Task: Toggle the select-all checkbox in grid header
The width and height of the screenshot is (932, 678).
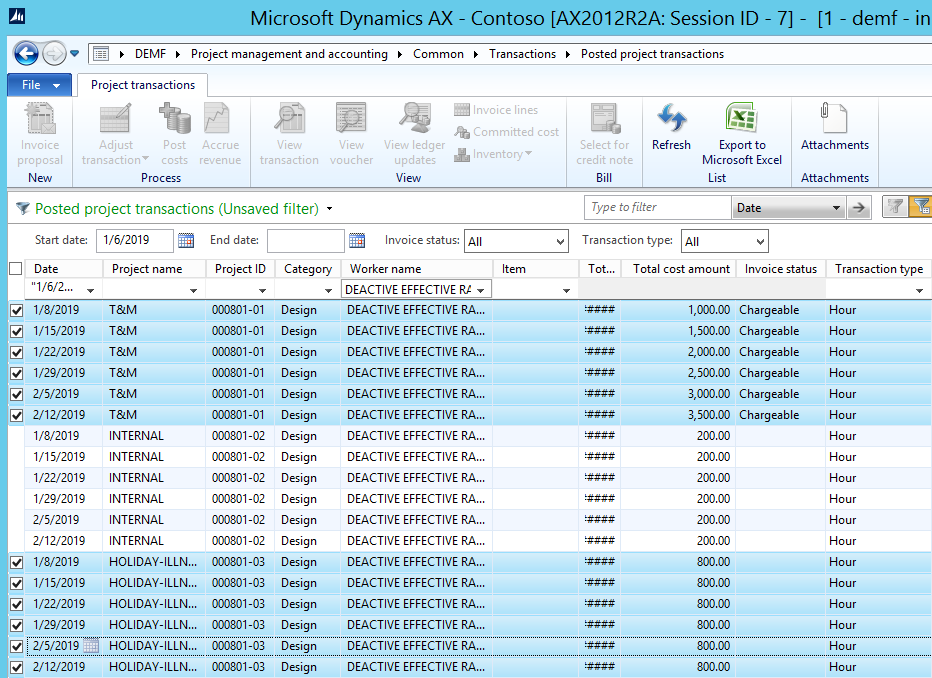Action: point(15,268)
